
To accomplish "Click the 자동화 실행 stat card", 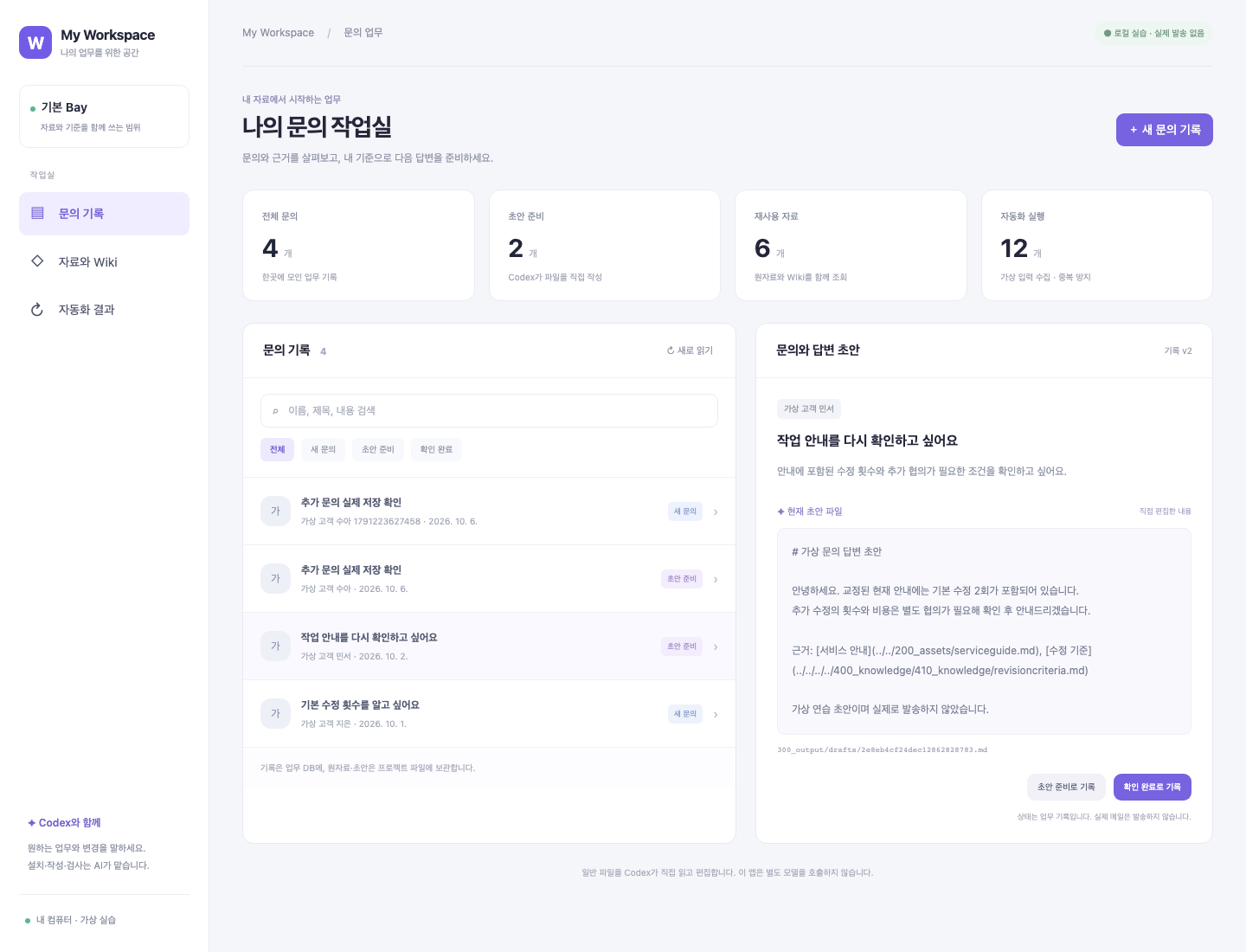I will (1097, 246).
